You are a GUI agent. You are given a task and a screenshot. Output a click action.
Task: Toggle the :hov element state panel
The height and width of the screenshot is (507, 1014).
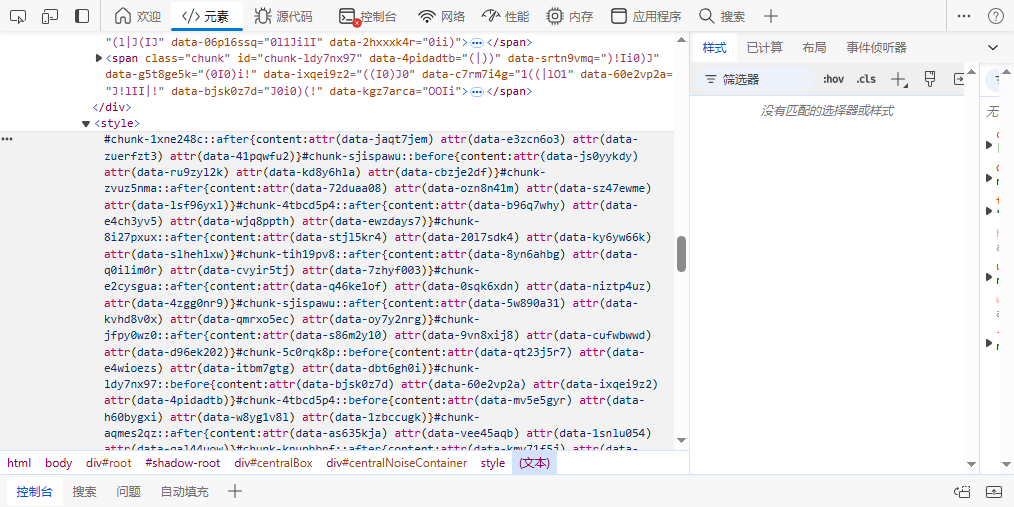pos(832,79)
